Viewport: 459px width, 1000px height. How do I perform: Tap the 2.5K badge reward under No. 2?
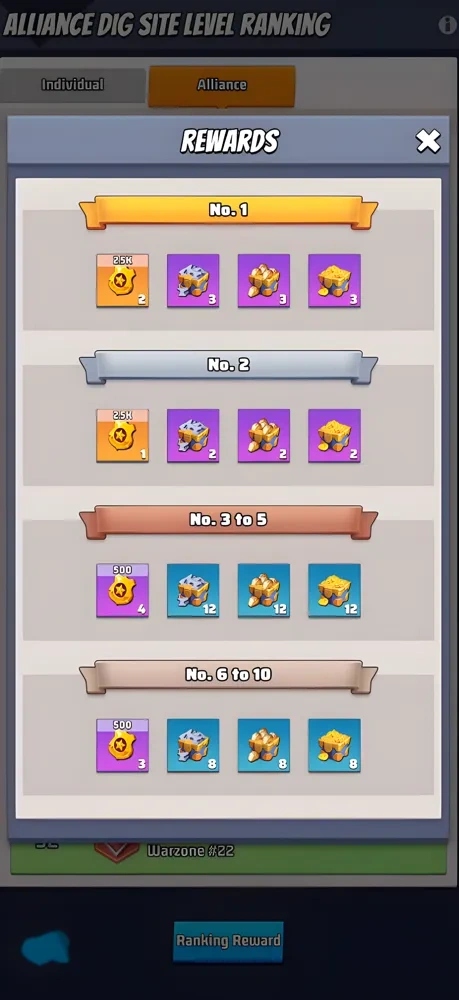click(122, 436)
